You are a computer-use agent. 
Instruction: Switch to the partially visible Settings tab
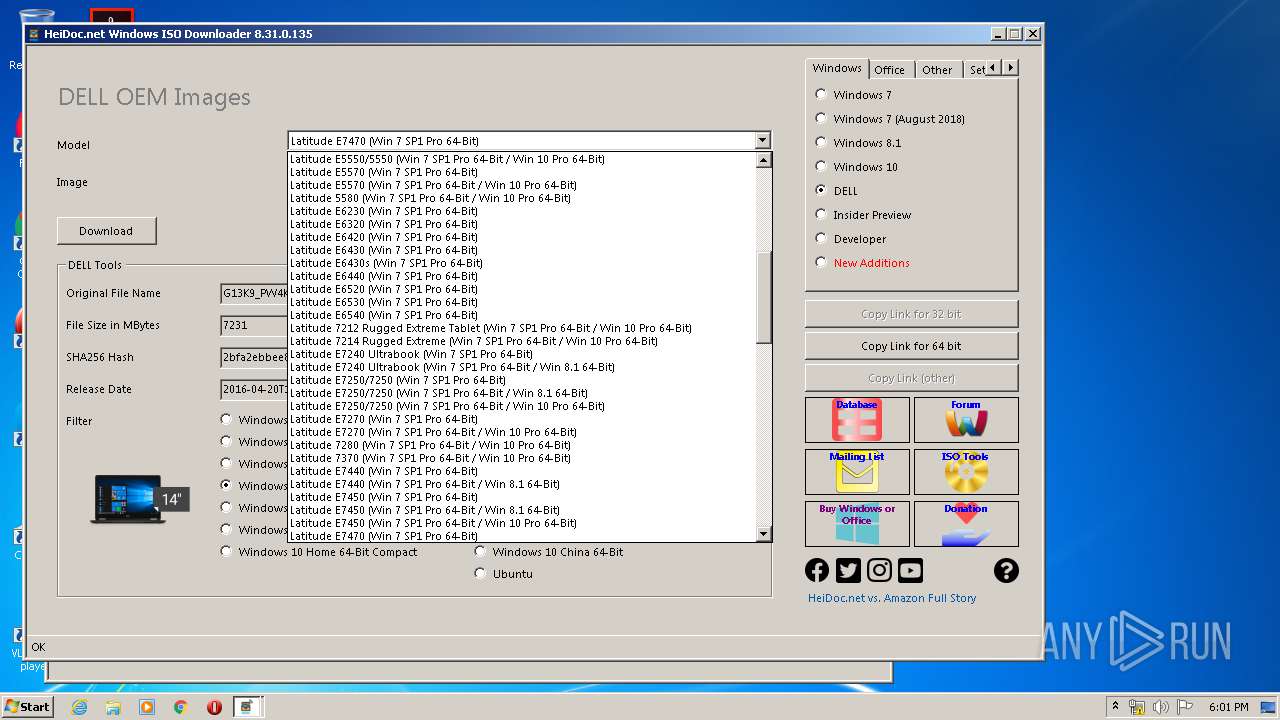tap(976, 70)
